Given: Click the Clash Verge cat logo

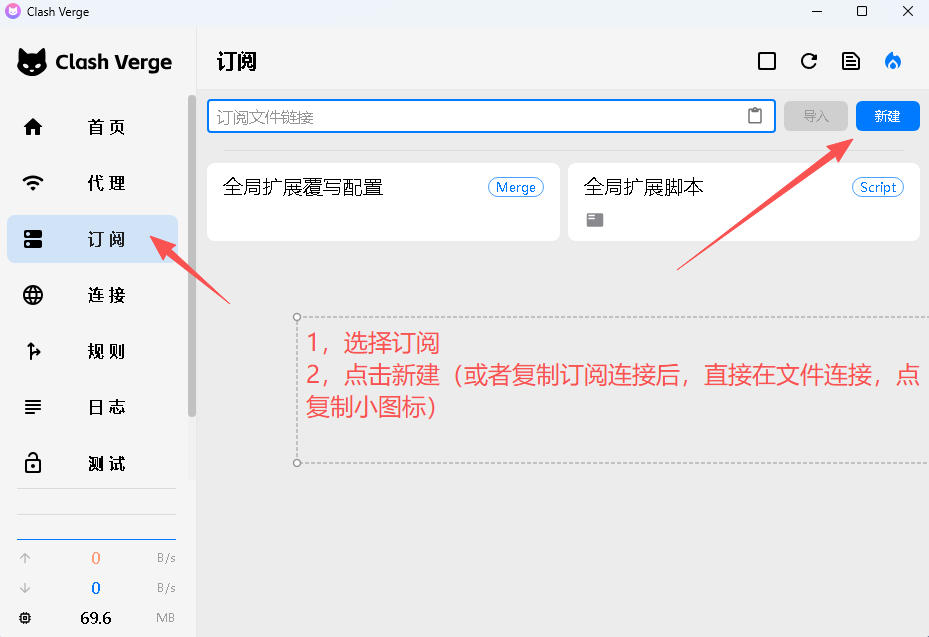Looking at the screenshot, I should pos(32,62).
